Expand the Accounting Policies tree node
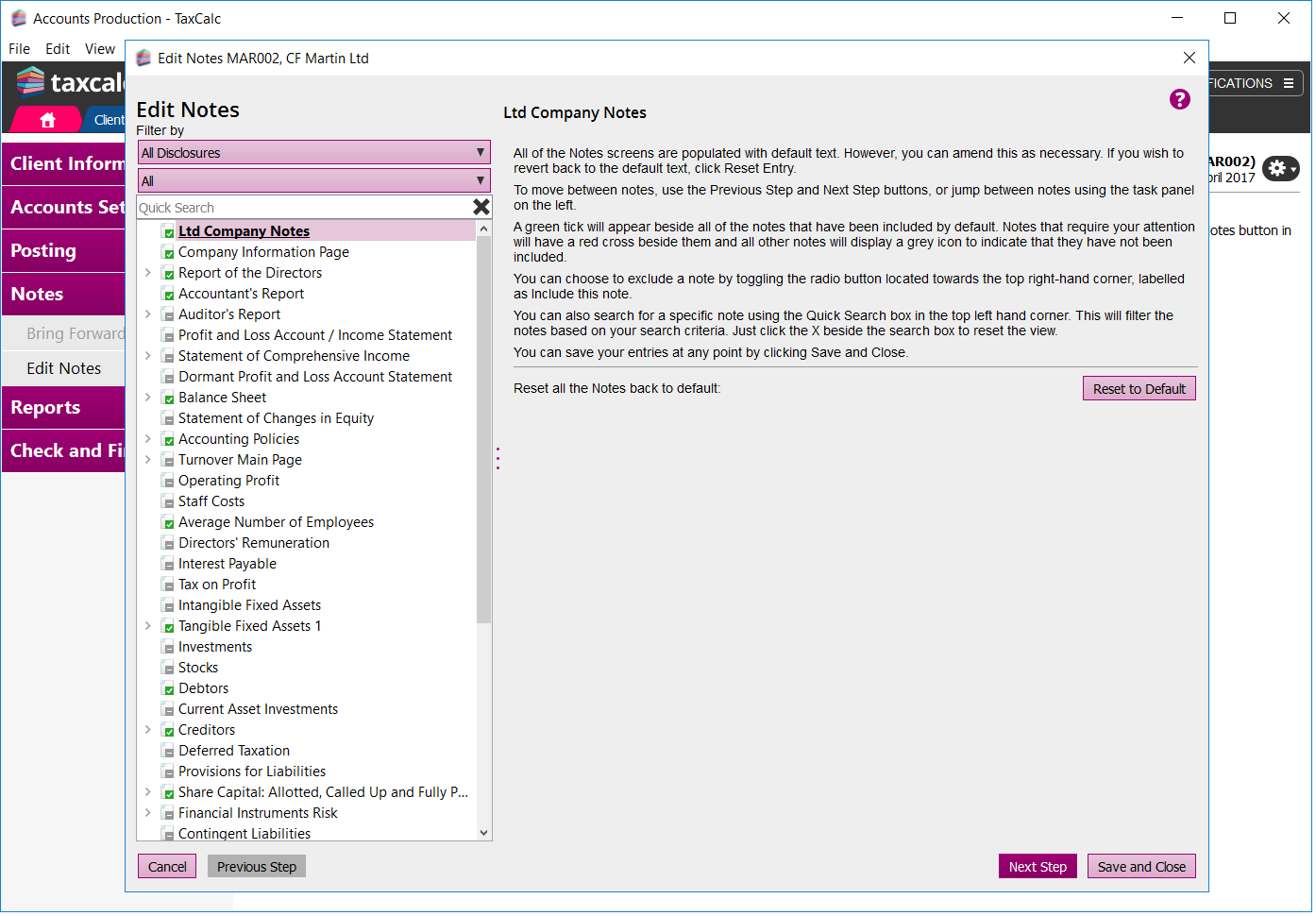 point(148,439)
